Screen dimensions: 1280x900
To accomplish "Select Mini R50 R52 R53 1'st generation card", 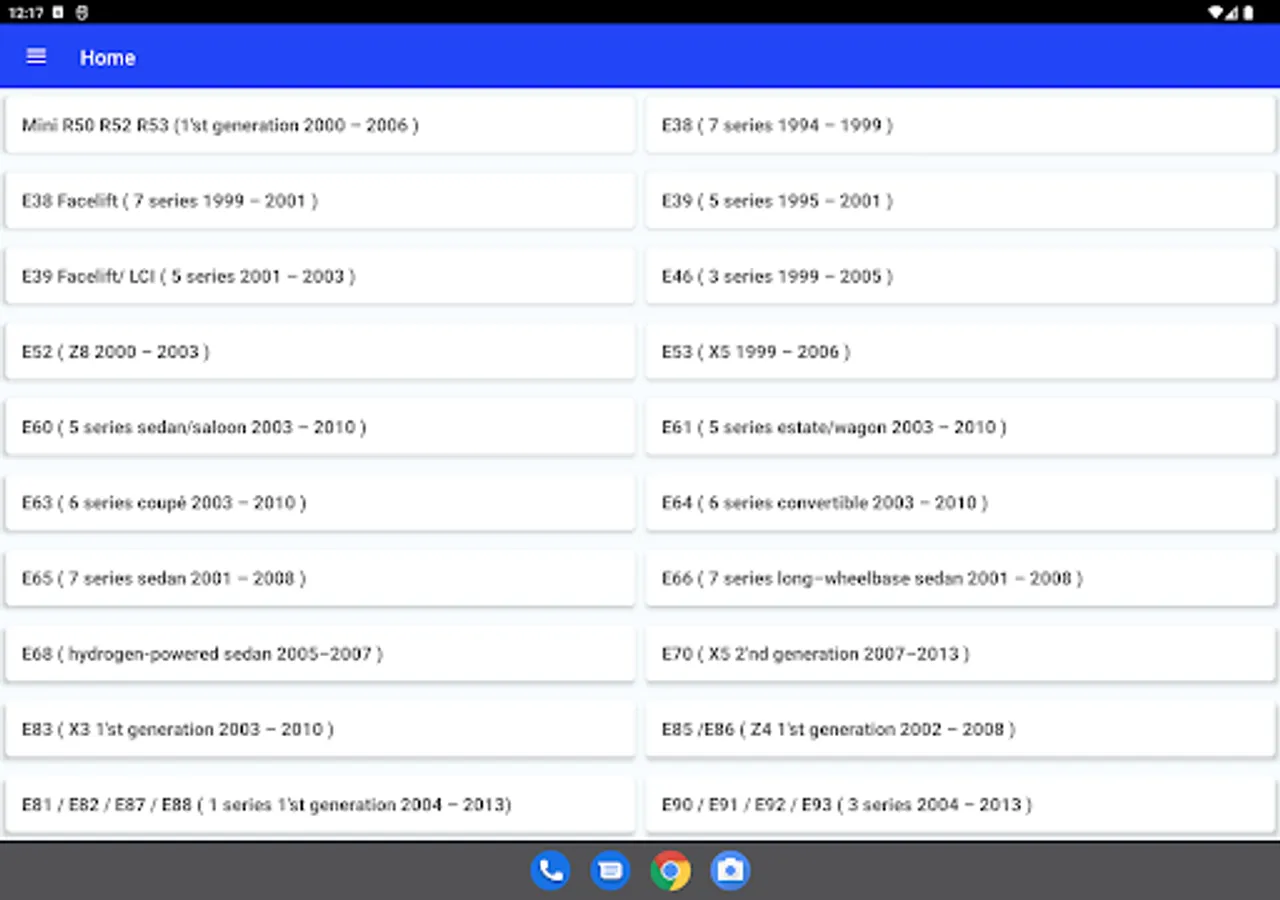I will coord(320,125).
